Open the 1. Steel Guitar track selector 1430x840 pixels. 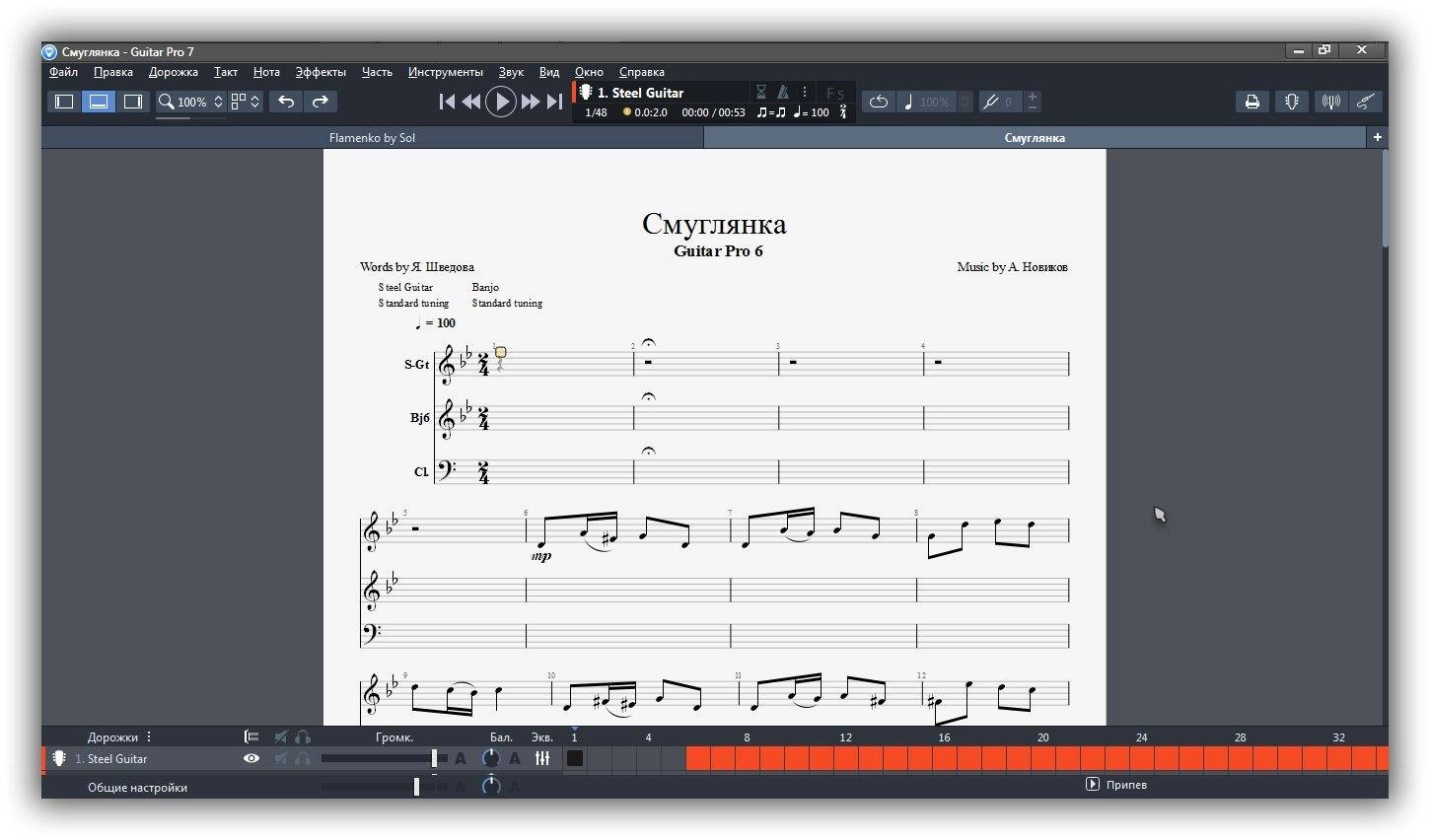click(640, 93)
